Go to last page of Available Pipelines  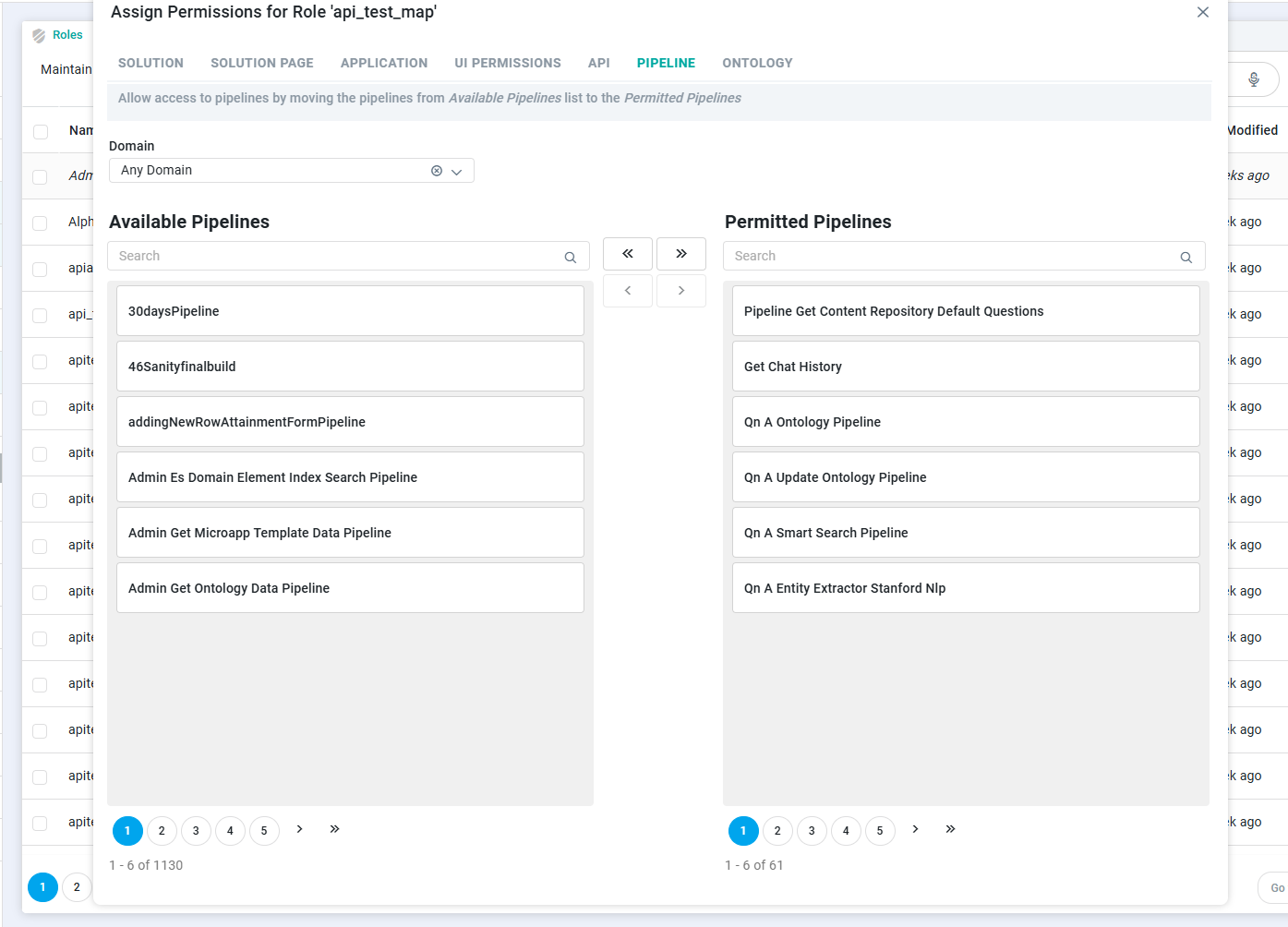tap(334, 829)
